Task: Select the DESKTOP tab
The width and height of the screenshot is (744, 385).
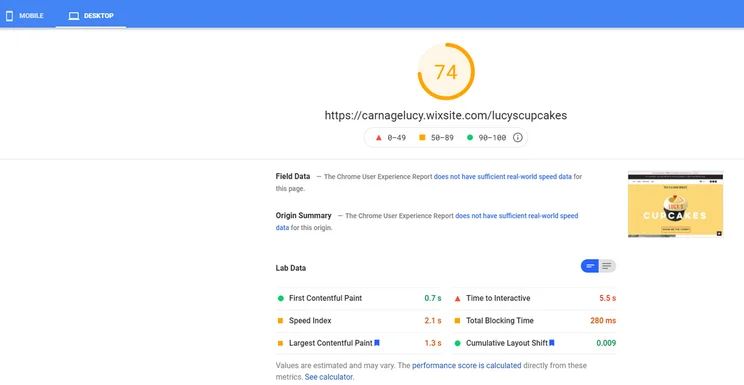Action: point(91,16)
